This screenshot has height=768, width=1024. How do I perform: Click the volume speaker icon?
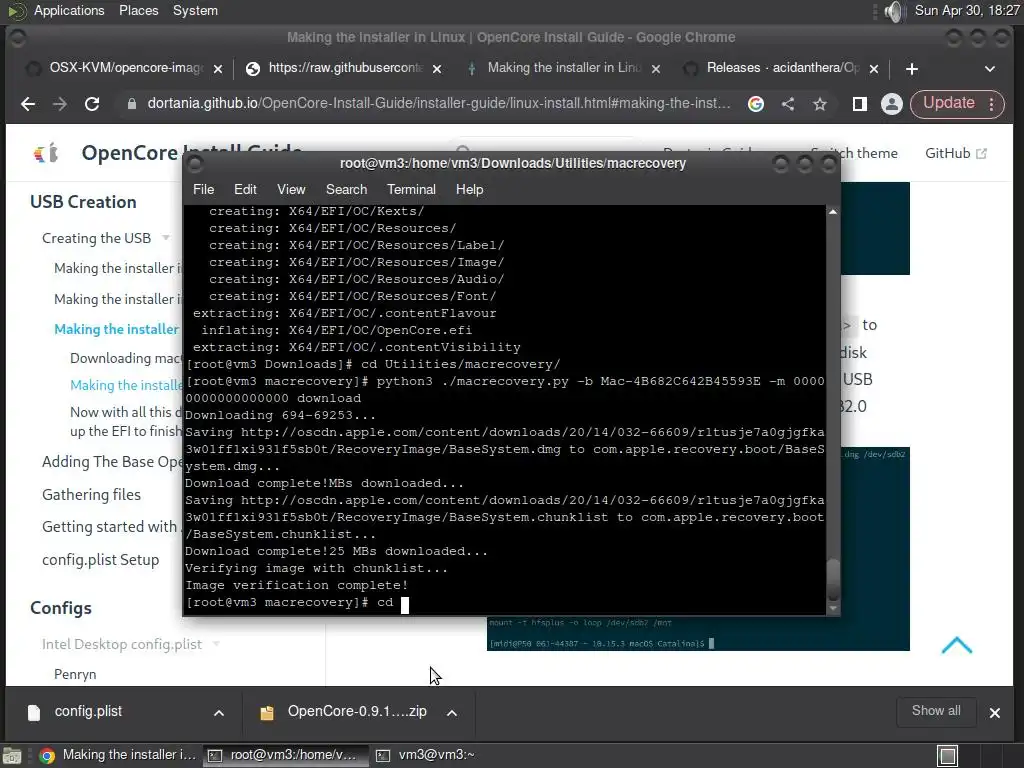pyautogui.click(x=893, y=11)
